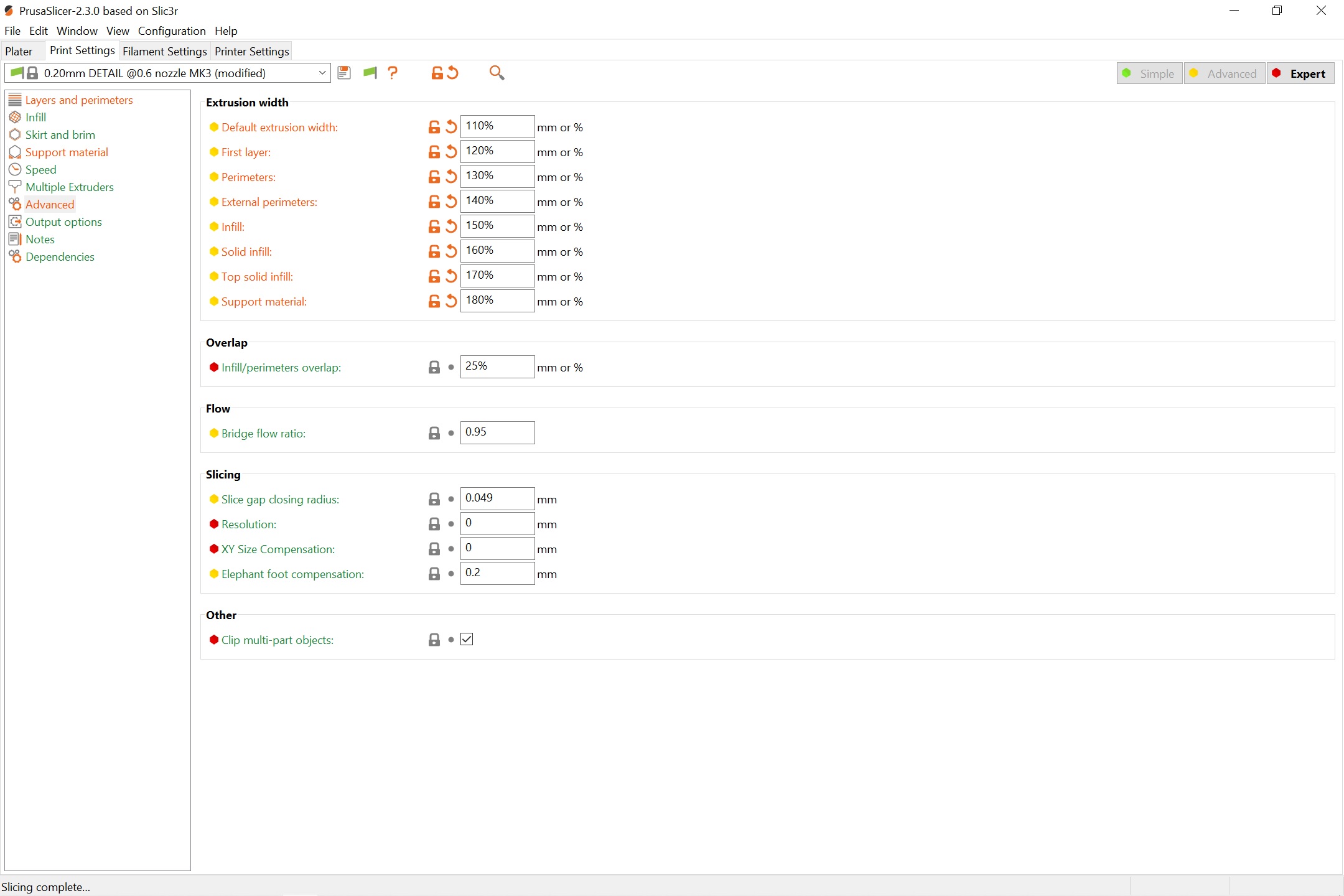Select the Expert mode button
The image size is (1344, 896).
[1300, 73]
